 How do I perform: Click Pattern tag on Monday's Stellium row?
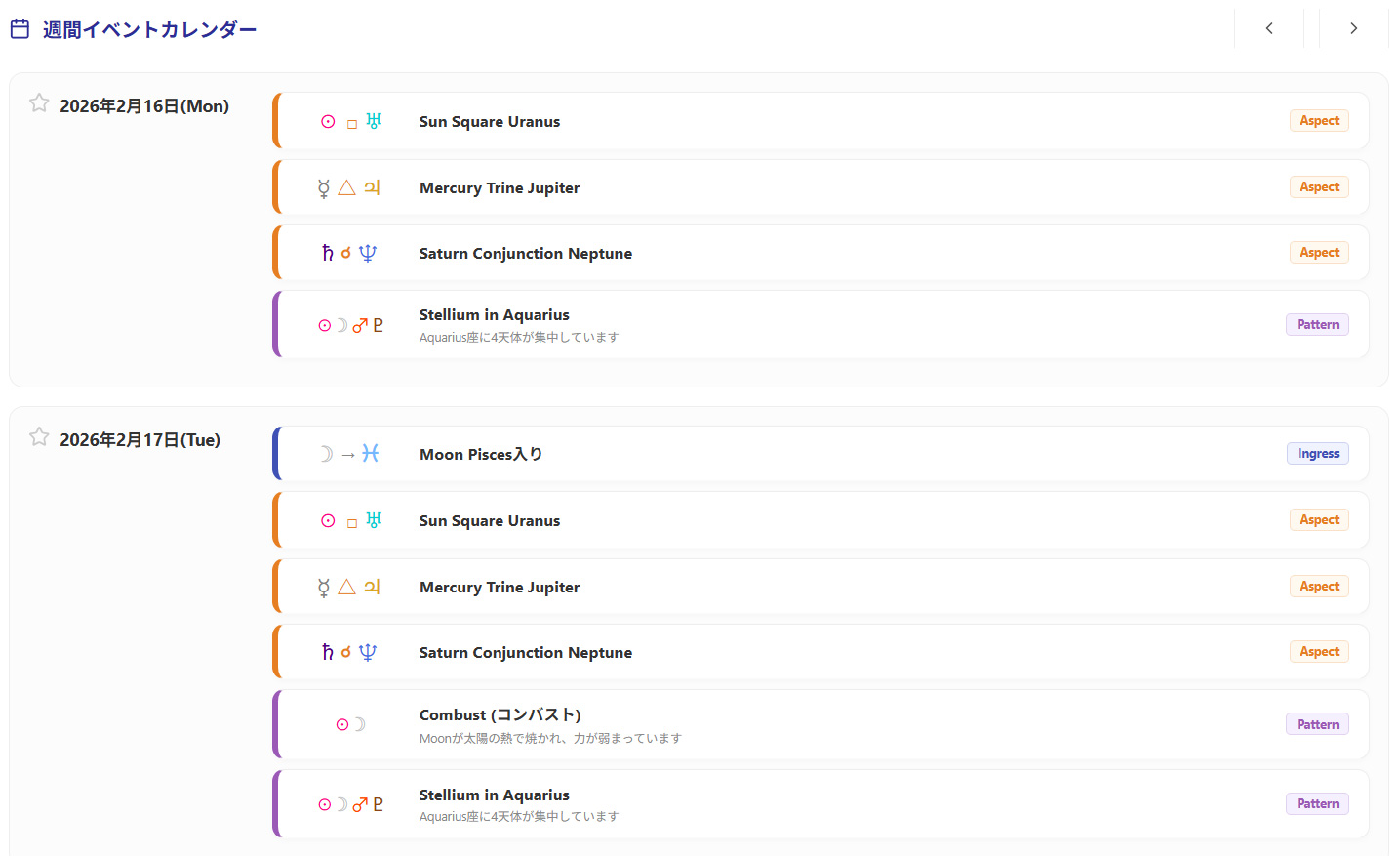pos(1317,325)
